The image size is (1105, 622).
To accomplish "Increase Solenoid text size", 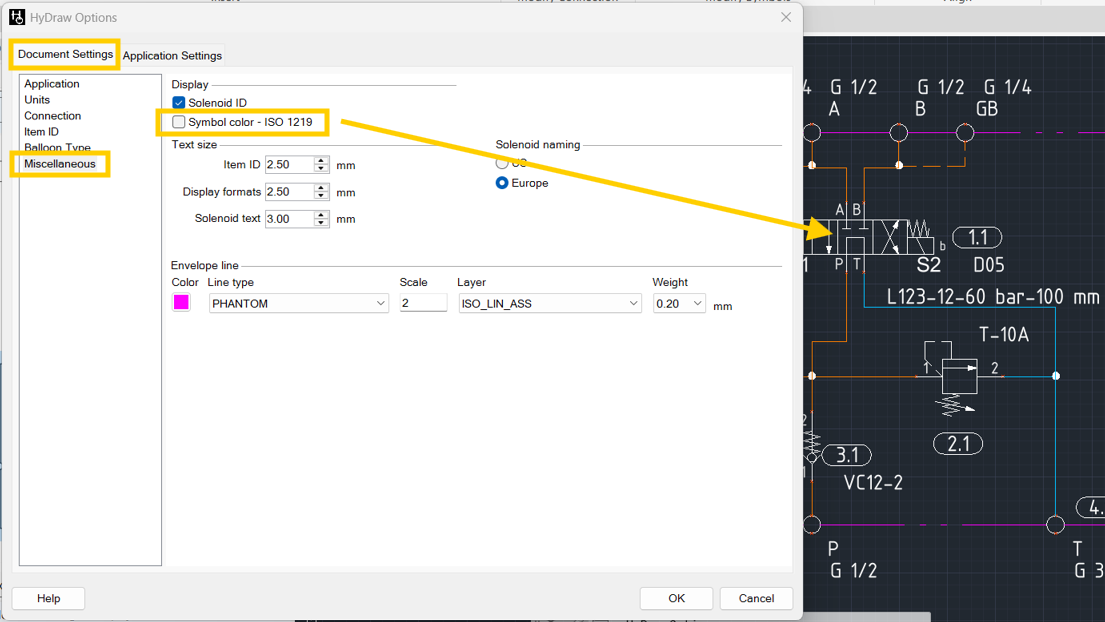I will 321,215.
